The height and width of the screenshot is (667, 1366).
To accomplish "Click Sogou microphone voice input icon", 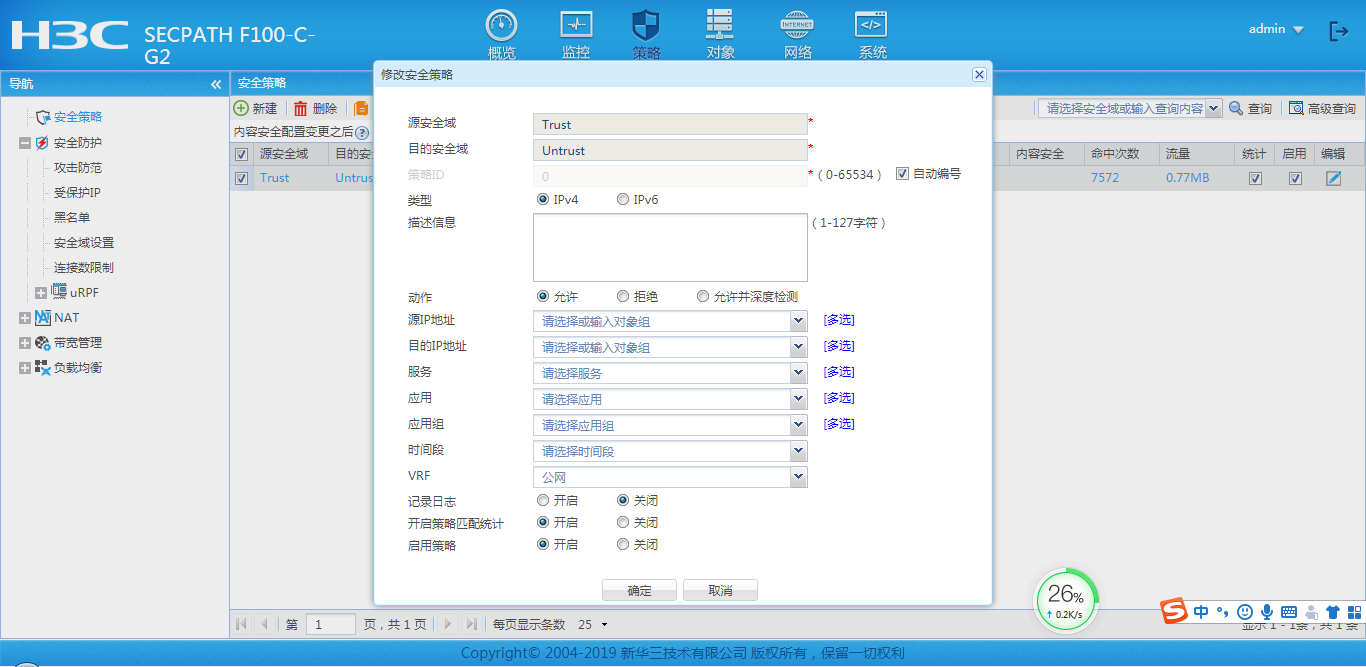I will (1267, 612).
